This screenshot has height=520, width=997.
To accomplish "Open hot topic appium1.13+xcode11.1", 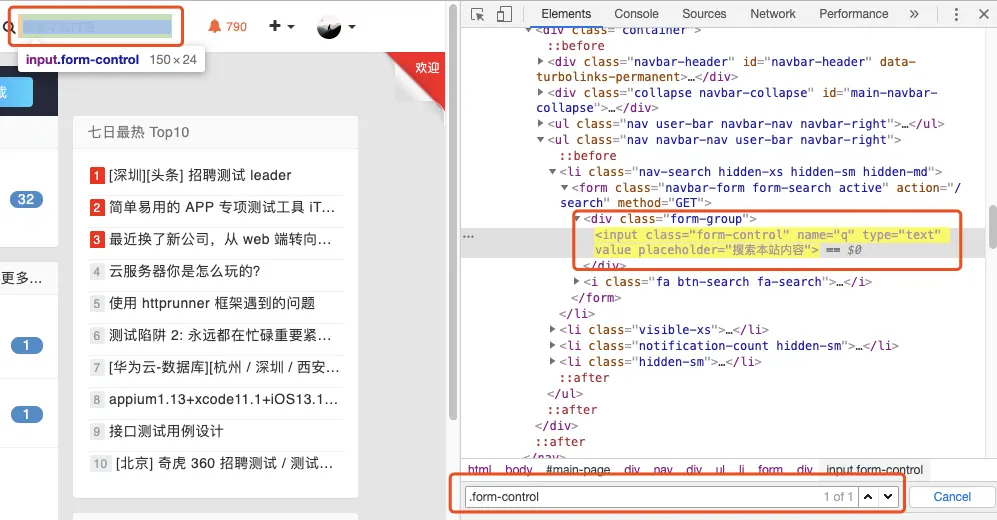I will pyautogui.click(x=223, y=399).
